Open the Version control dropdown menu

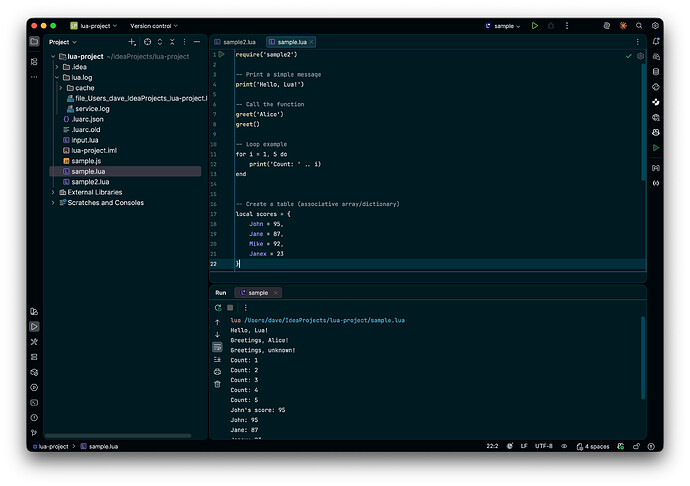[x=153, y=26]
